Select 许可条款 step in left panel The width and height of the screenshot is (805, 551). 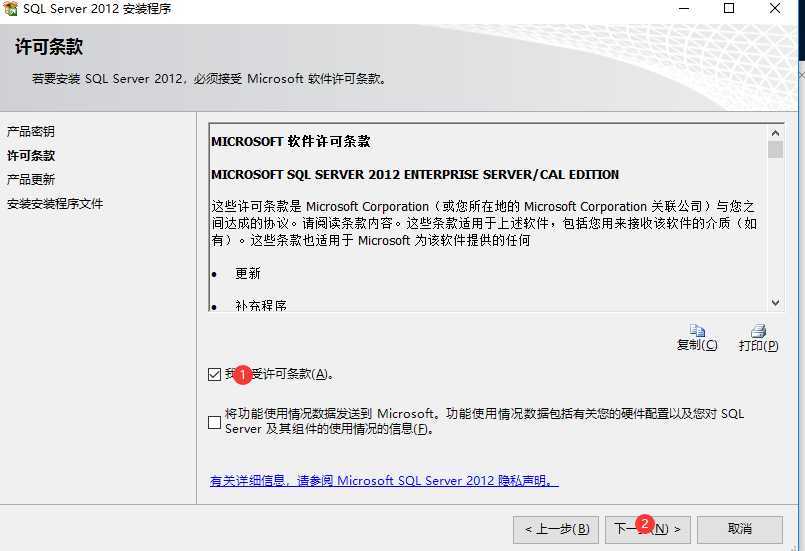point(31,156)
